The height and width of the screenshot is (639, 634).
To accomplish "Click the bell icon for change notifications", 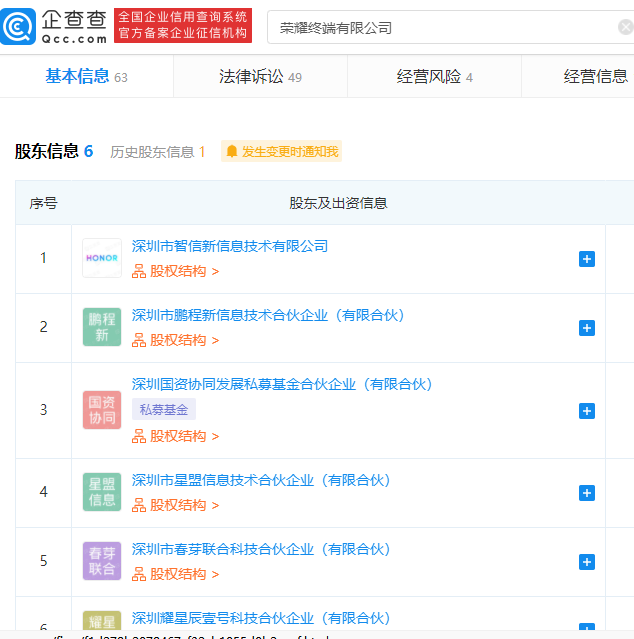I will tap(232, 152).
